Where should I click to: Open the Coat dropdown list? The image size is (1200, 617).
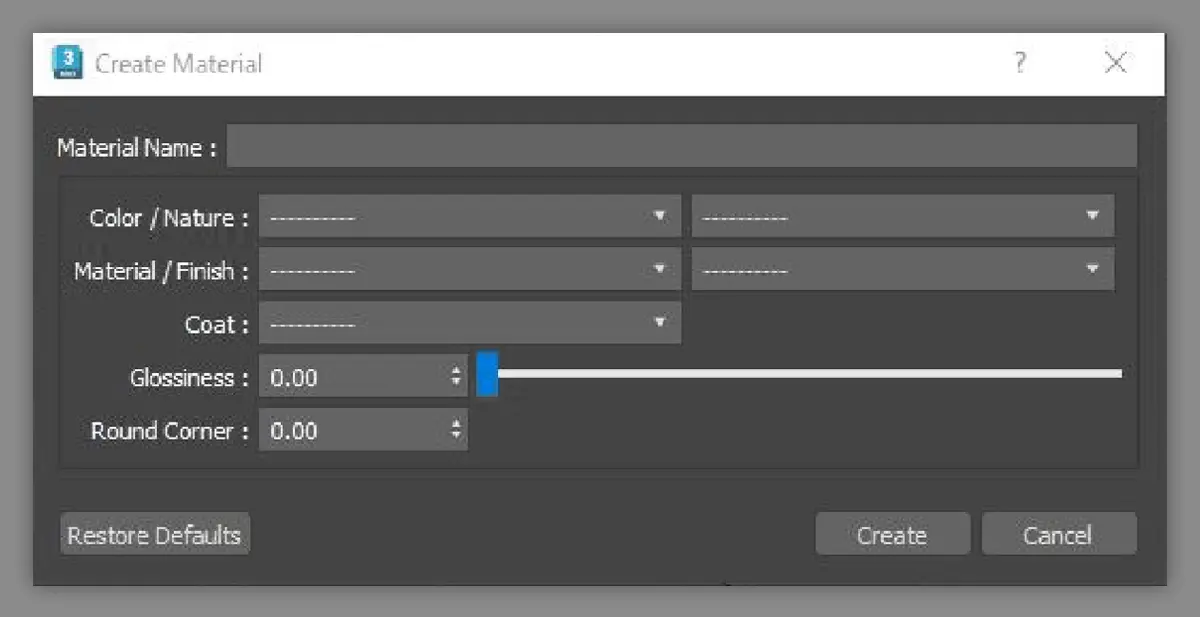tap(470, 323)
